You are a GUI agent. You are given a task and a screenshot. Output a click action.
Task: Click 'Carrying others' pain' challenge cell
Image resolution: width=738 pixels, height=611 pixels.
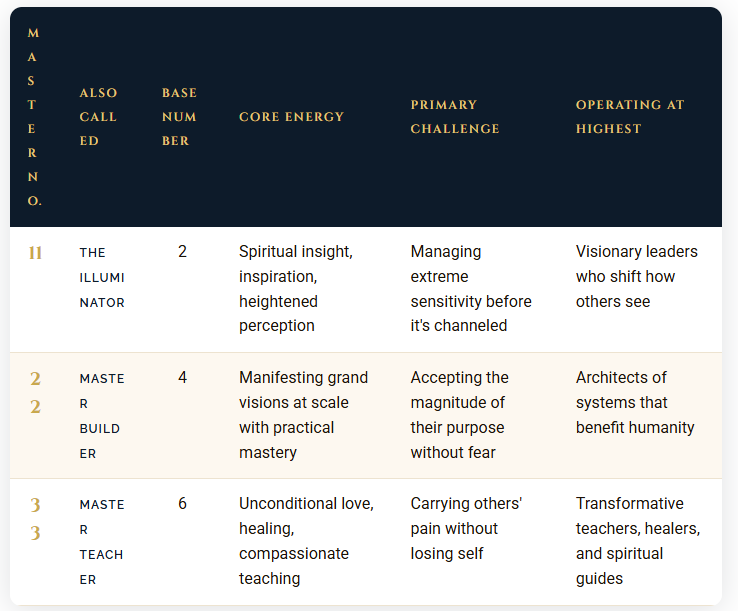pos(466,529)
